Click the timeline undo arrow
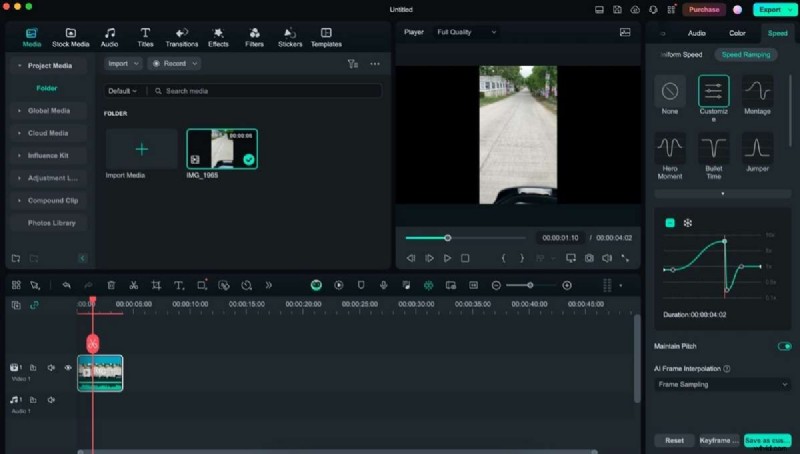The width and height of the screenshot is (800, 454). 66,285
